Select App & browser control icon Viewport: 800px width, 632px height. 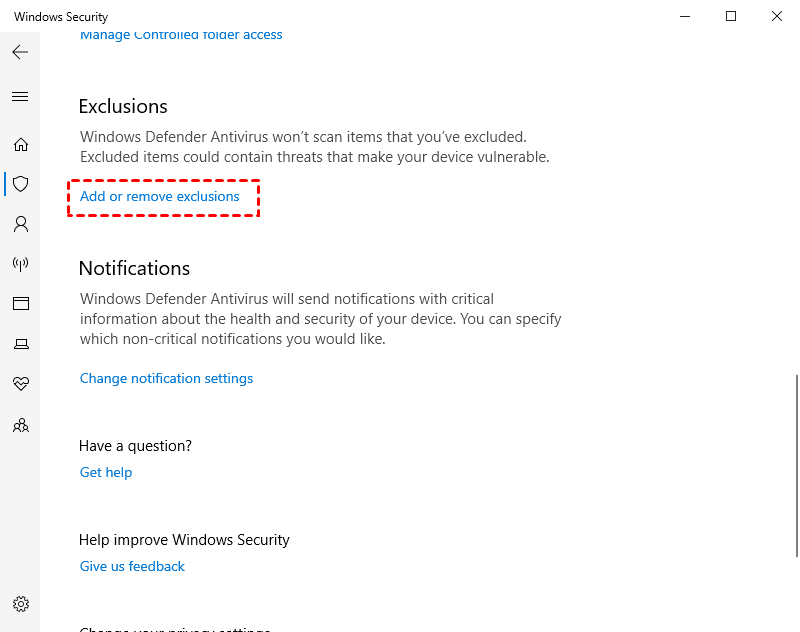pyautogui.click(x=20, y=303)
